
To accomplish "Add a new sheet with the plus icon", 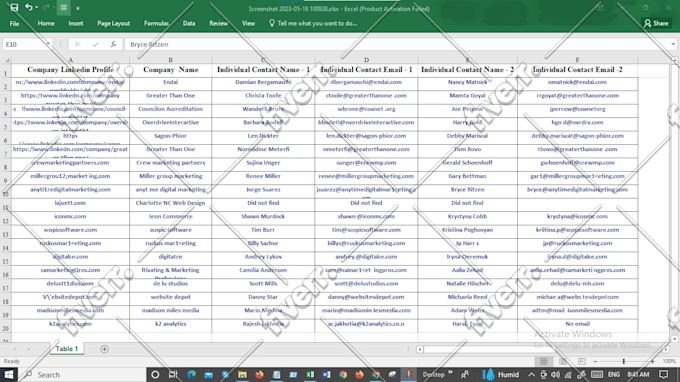I will tap(105, 349).
